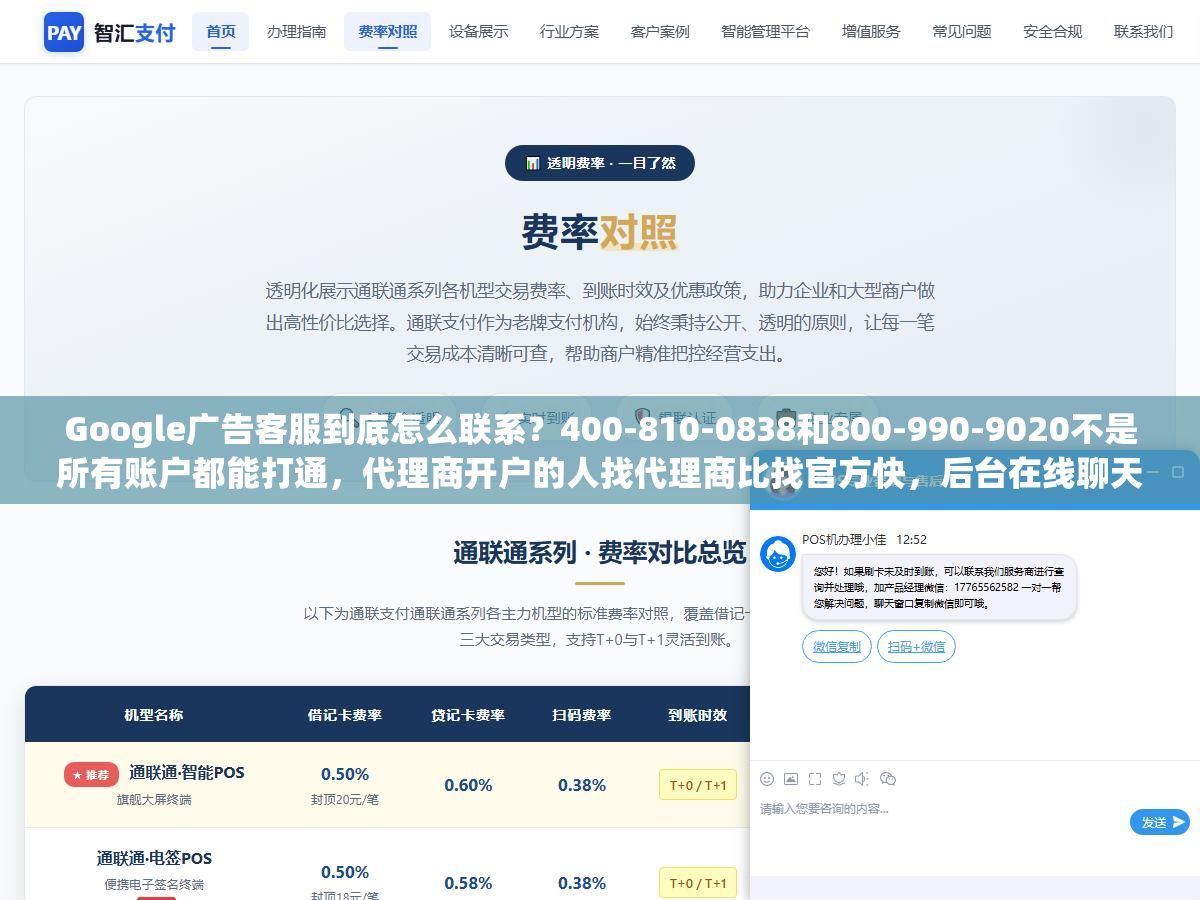Image resolution: width=1200 pixels, height=900 pixels.
Task: Click the 通联通·电签POS model name
Action: [154, 858]
